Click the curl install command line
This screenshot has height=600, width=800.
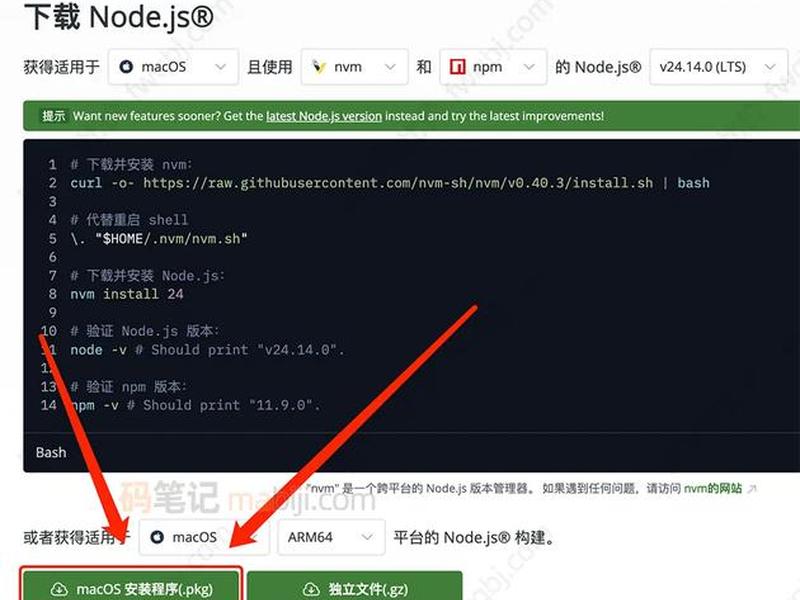click(390, 183)
